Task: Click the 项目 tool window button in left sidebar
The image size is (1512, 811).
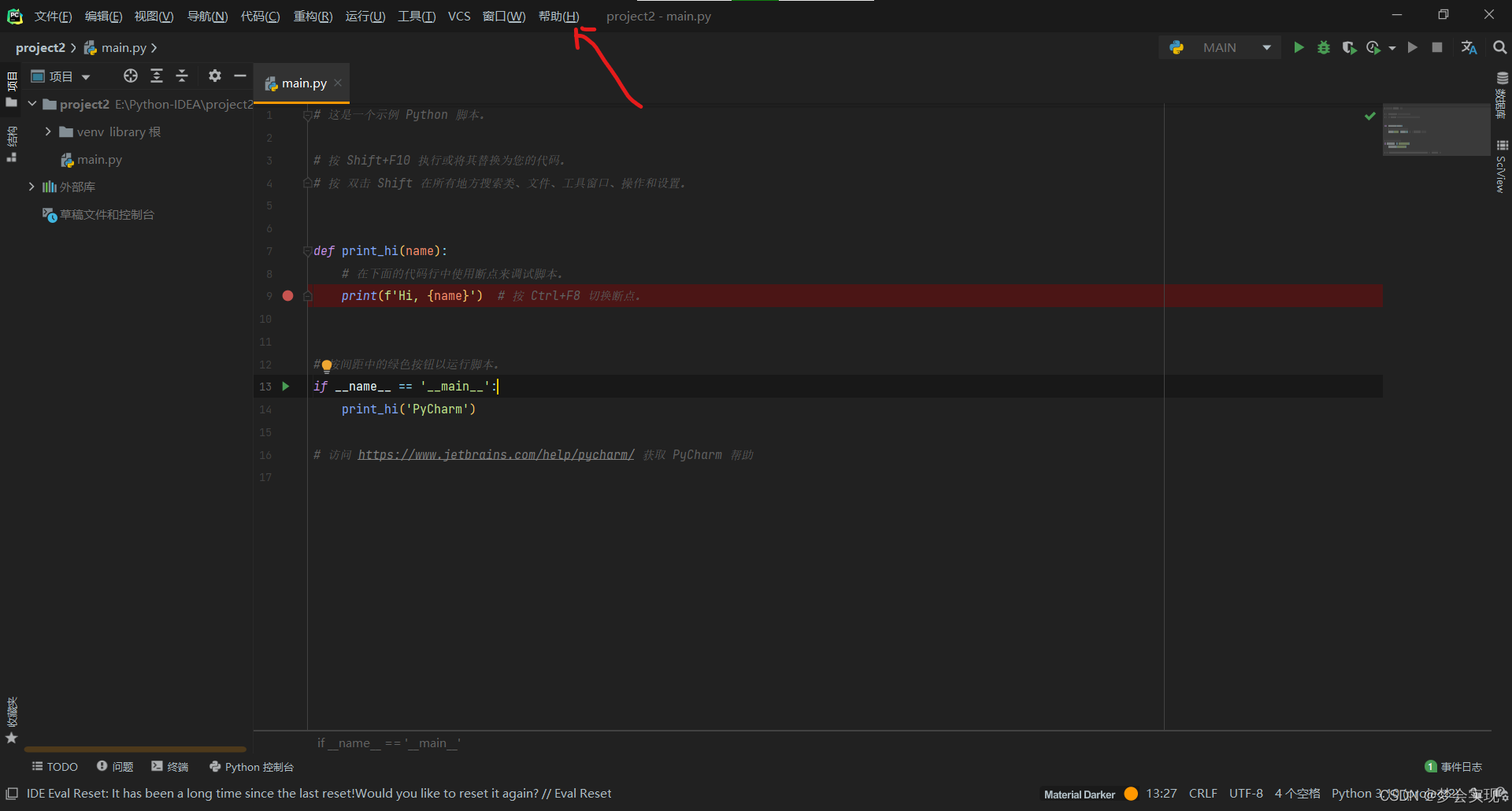Action: [12, 89]
